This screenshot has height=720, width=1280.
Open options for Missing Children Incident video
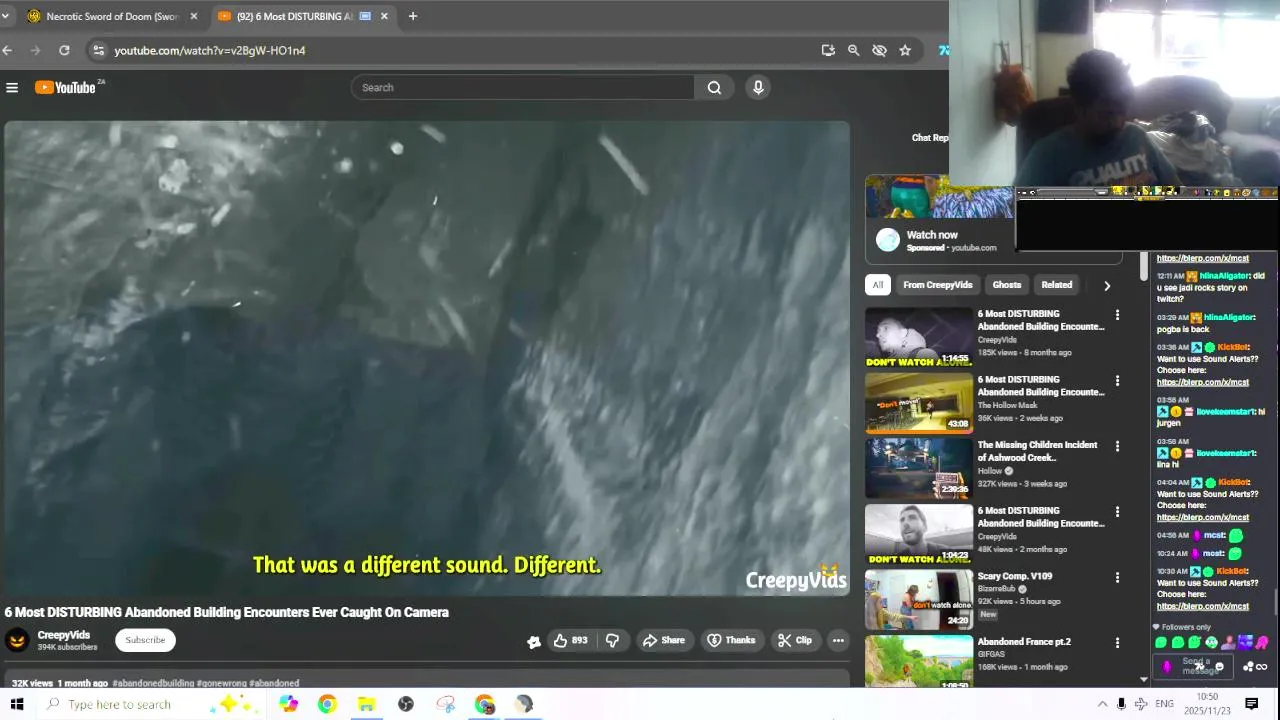point(1117,447)
